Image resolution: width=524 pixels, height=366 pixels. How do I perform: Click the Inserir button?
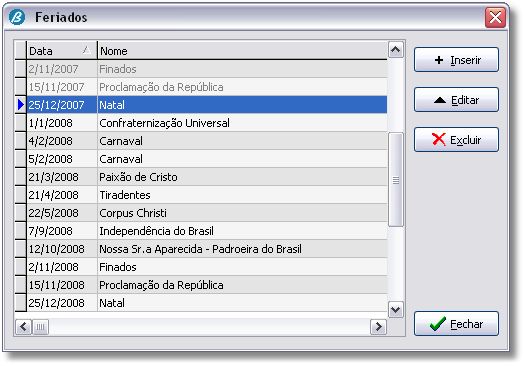click(x=456, y=60)
